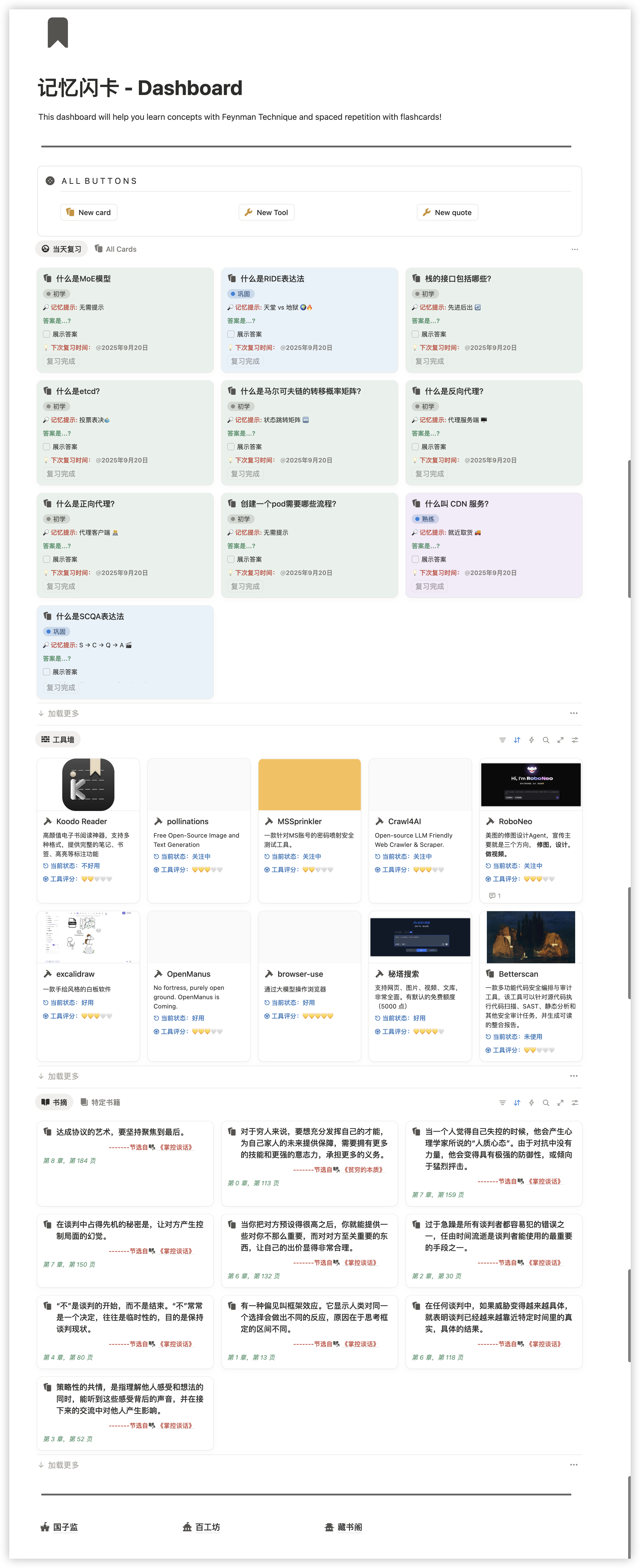Check 展示答案 on 什么叫 CDN 服务 card
The image size is (640, 1568).
(x=415, y=560)
